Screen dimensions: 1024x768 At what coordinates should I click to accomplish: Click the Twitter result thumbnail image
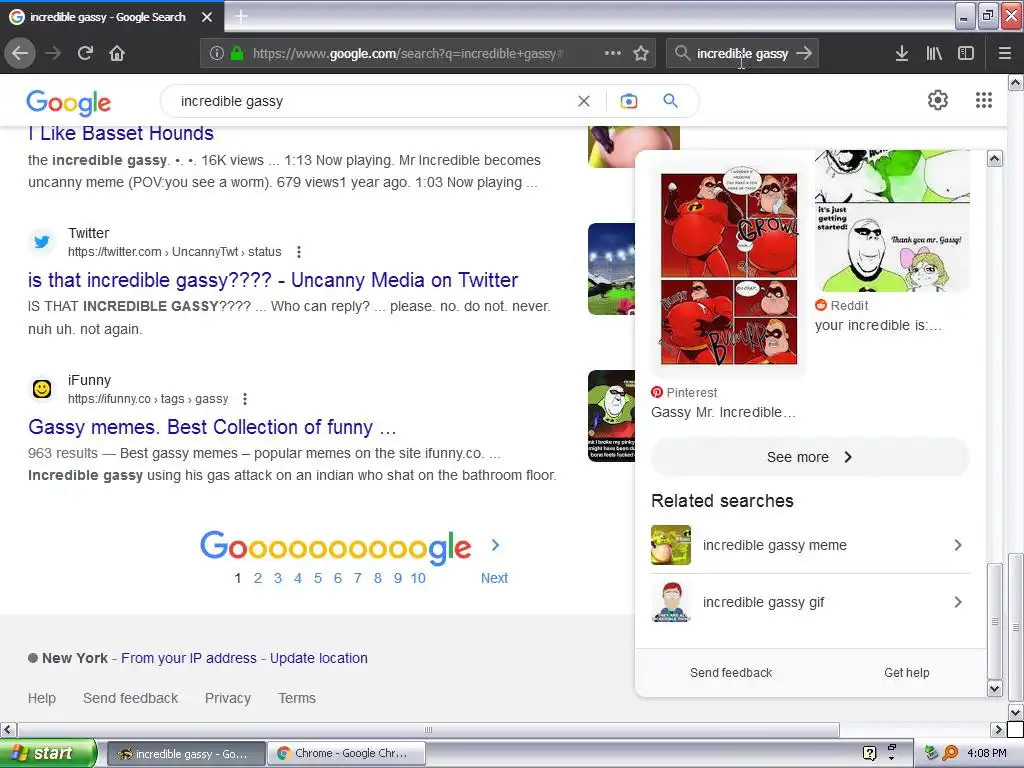pos(611,269)
